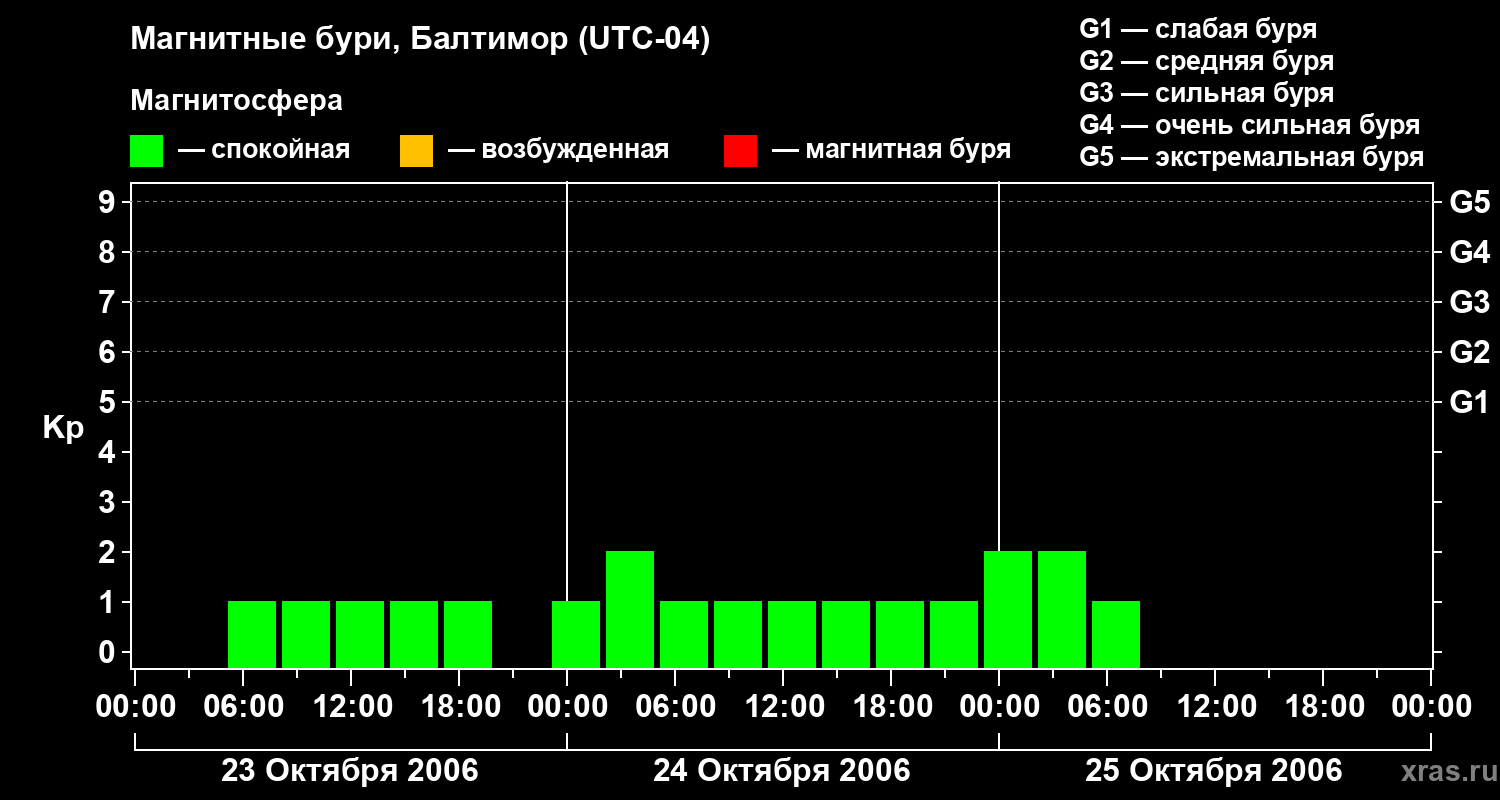This screenshot has height=800, width=1500.
Task: Click 'G3 — сильная буря' legend line
Action: (1206, 93)
